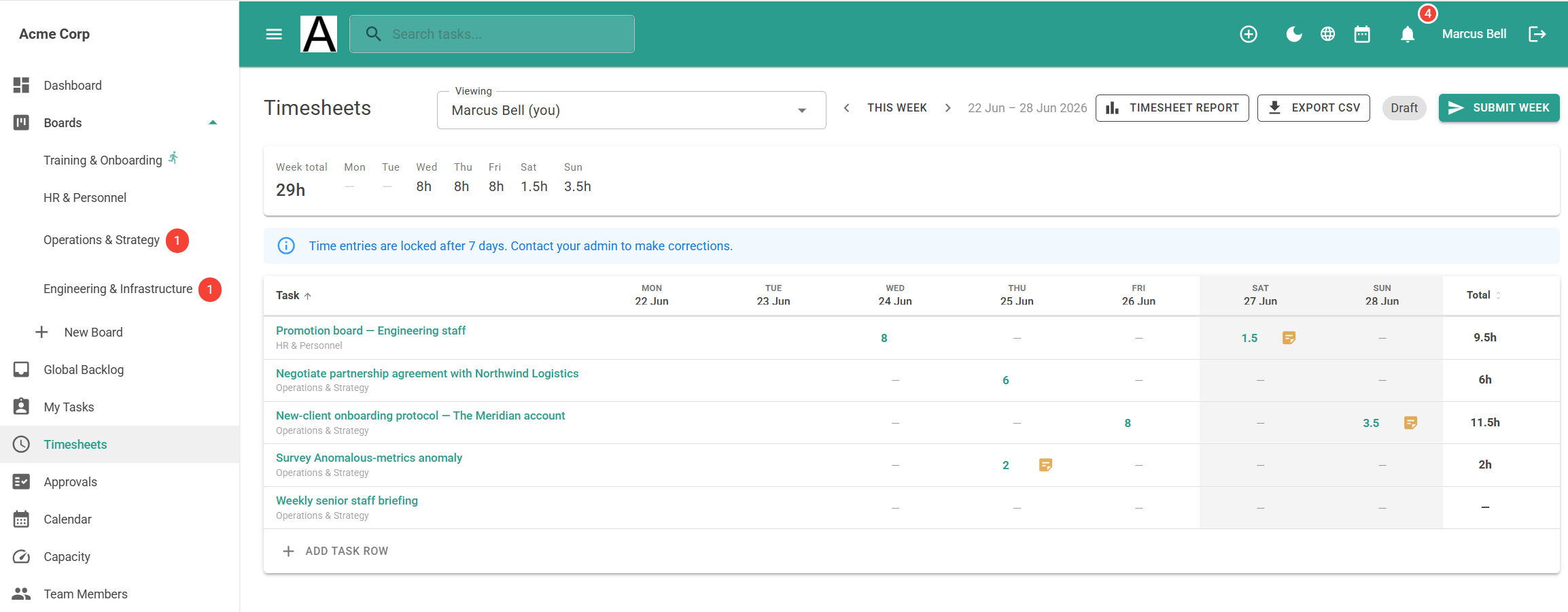
Task: Edit the 6 hours Thursday entry for Northwind
Action: point(1006,380)
